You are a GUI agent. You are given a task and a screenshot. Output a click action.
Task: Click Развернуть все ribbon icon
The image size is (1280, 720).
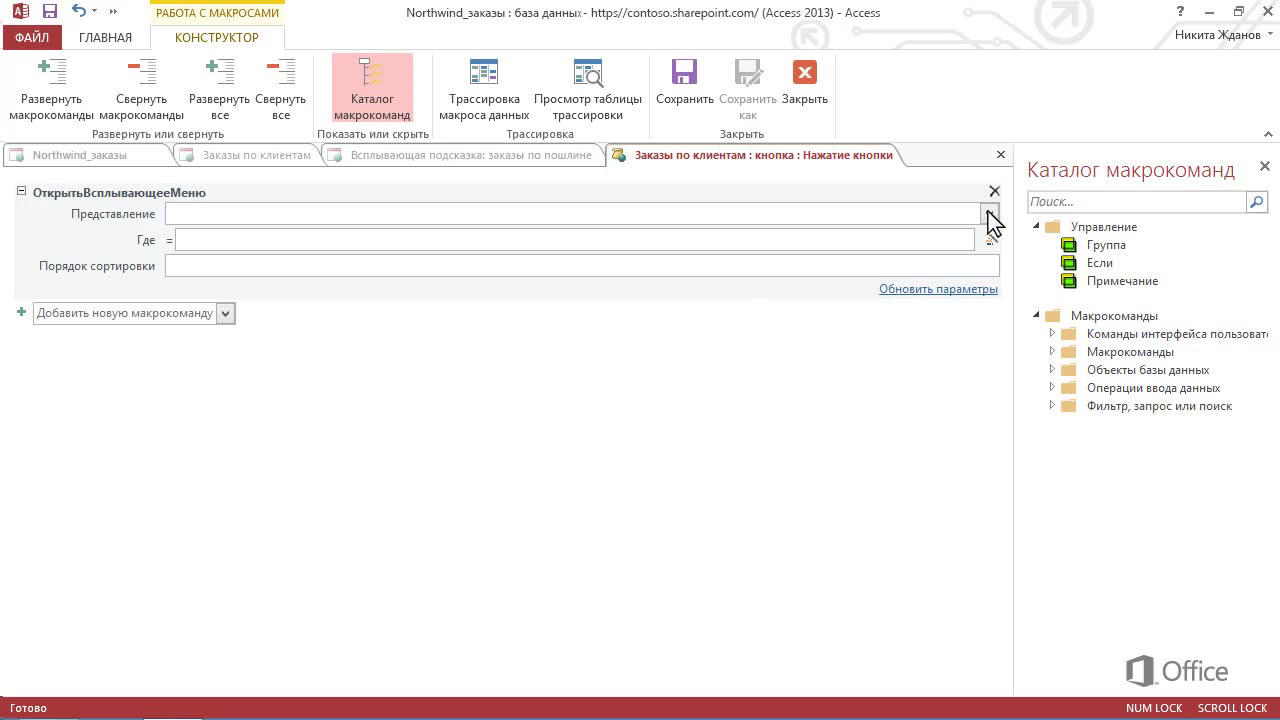click(x=219, y=89)
